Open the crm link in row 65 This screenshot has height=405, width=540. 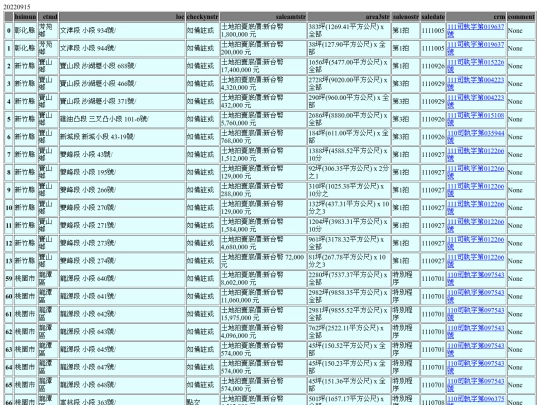click(x=476, y=385)
